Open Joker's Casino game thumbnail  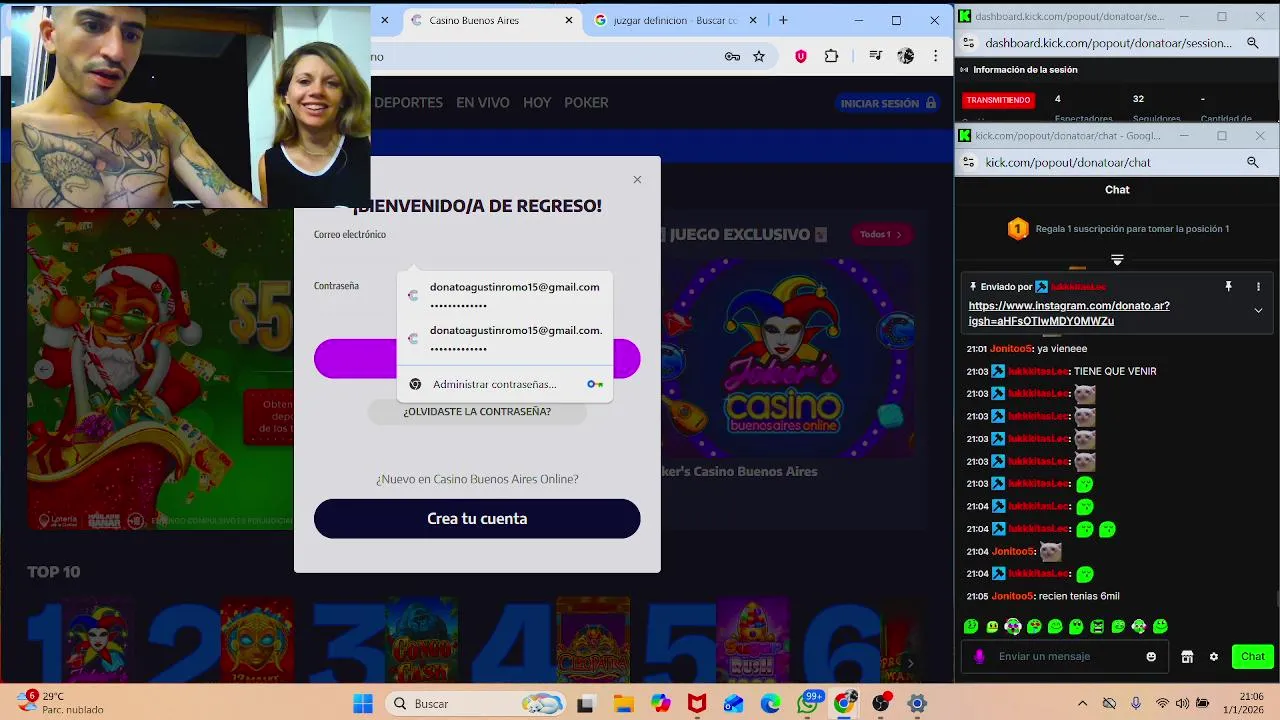[787, 359]
